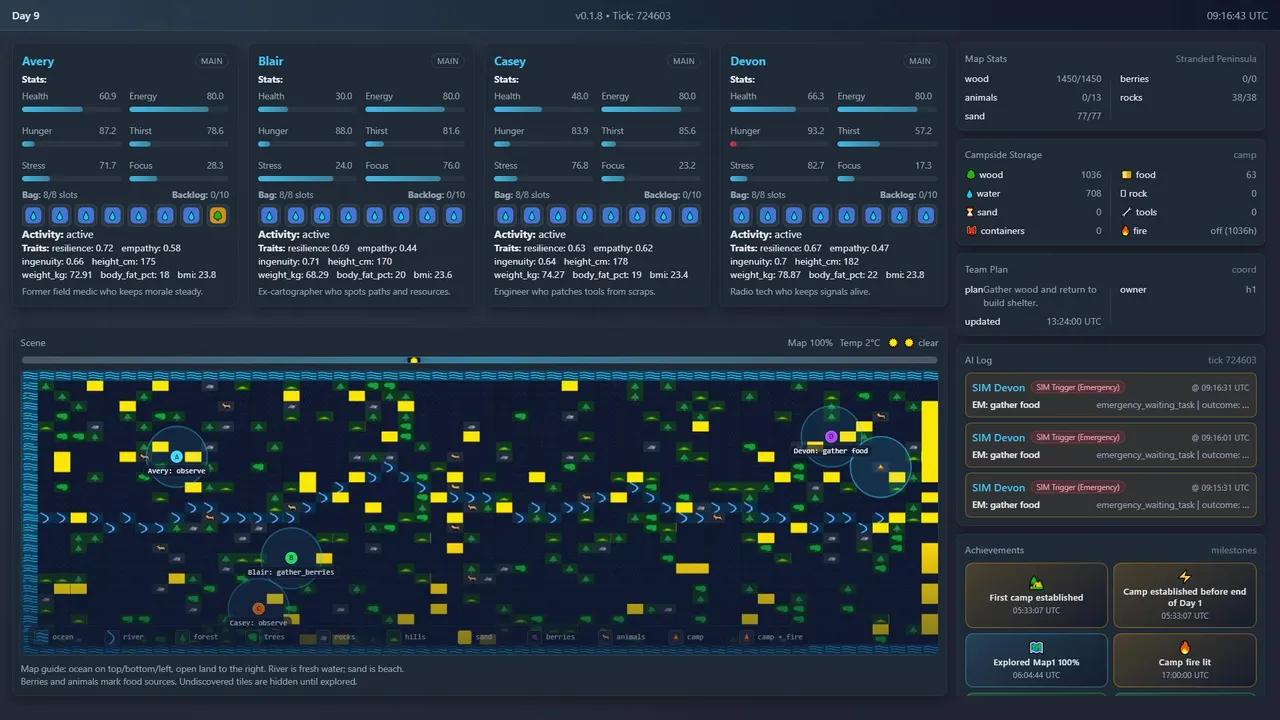Image resolution: width=1280 pixels, height=720 pixels.
Task: Click Blair's green marker on the map
Action: pyautogui.click(x=291, y=558)
